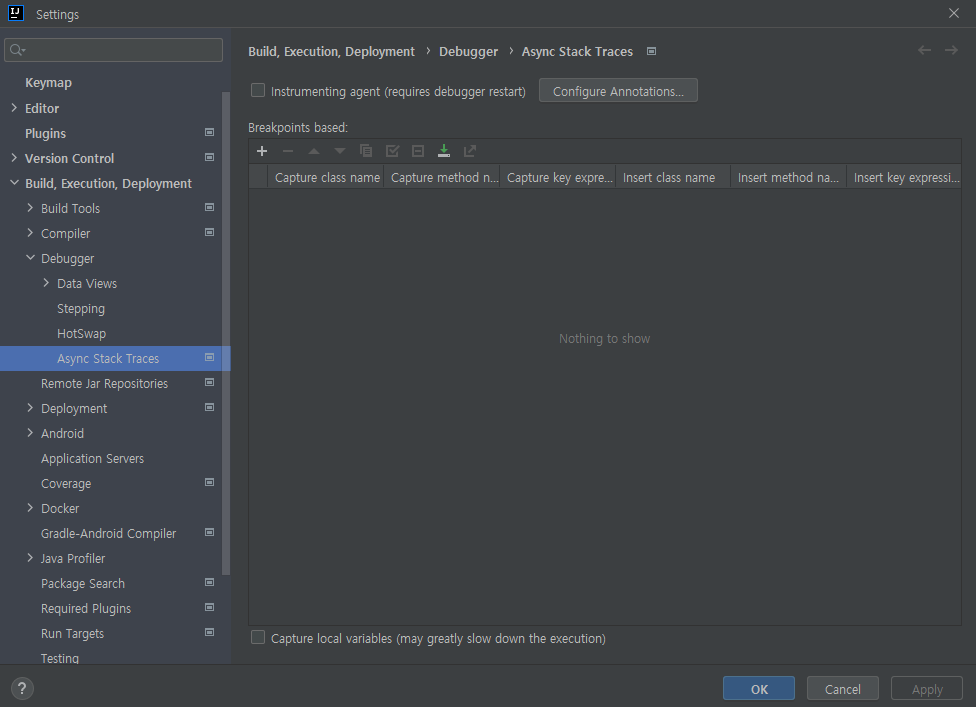
Task: Click the Insert class name column header
Action: (673, 177)
